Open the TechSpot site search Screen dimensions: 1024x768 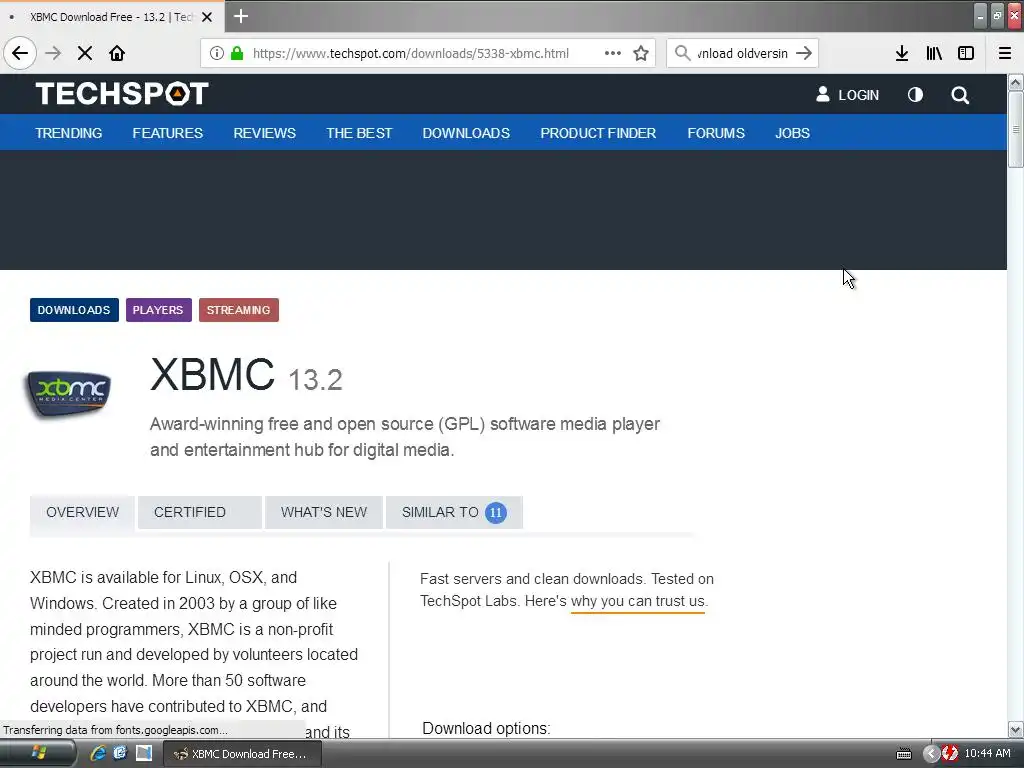pyautogui.click(x=960, y=95)
